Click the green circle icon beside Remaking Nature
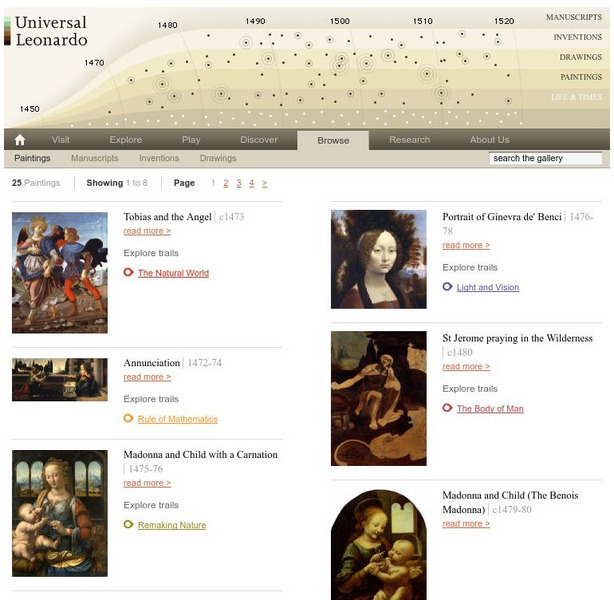Image resolution: width=614 pixels, height=600 pixels. [128, 524]
